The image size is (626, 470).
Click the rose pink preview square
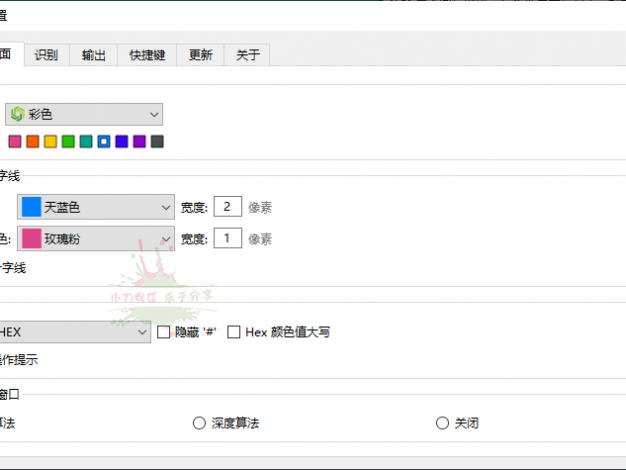pos(32,239)
